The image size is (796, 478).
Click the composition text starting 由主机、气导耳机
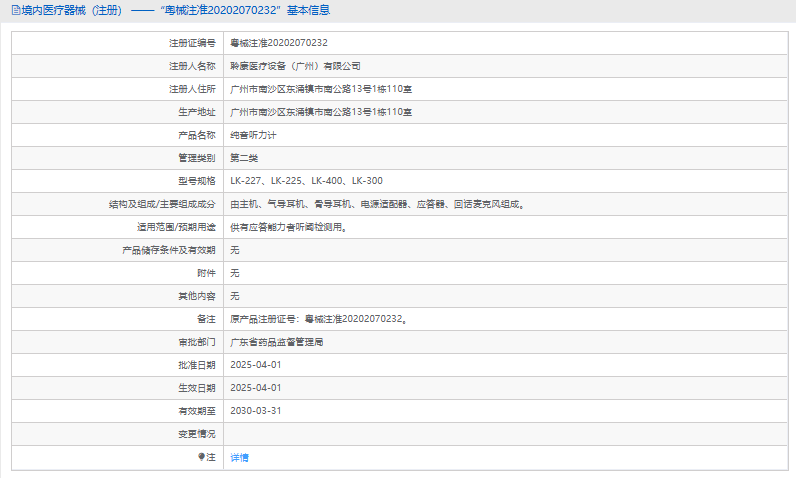point(377,204)
